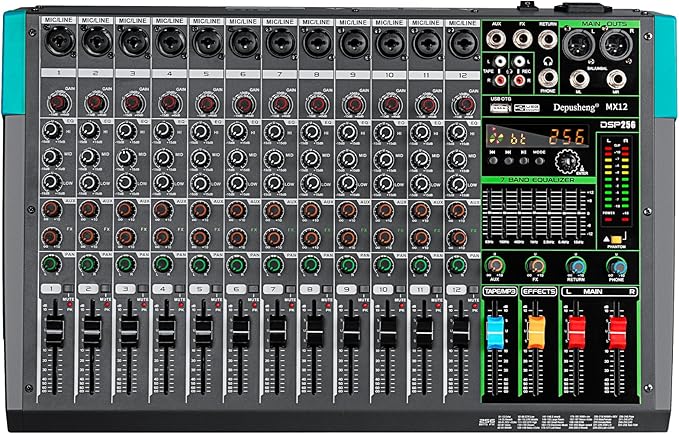Click the channel 1 GAIN knob
The image size is (679, 434).
tap(59, 103)
